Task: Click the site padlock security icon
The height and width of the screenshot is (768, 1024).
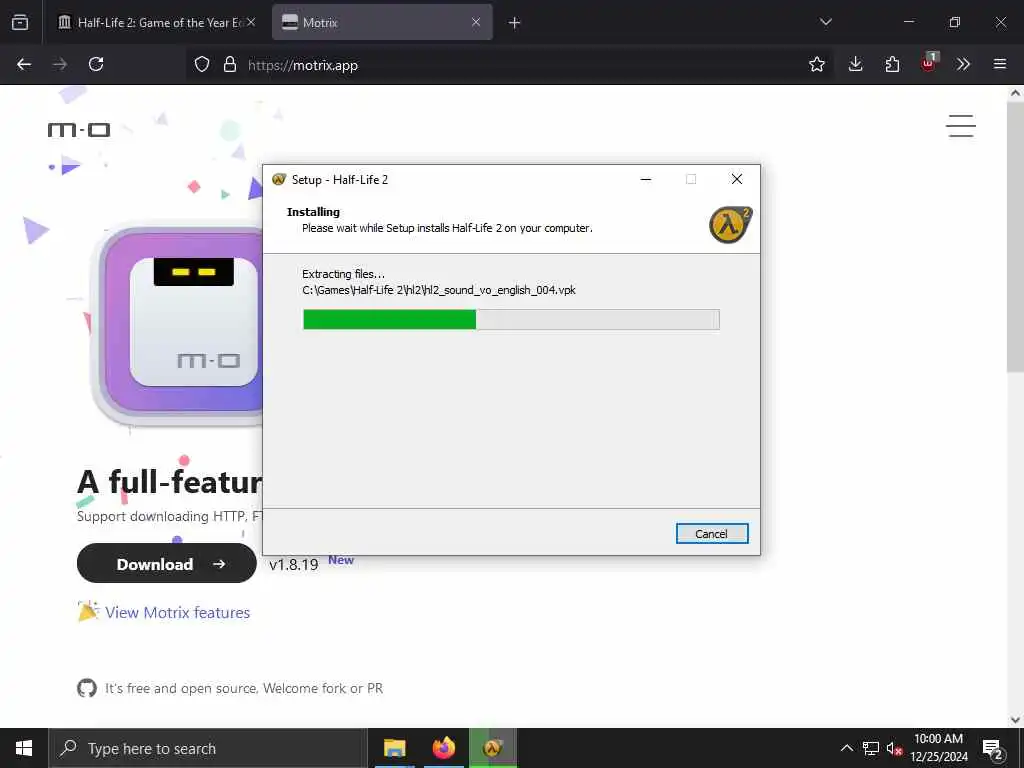Action: (230, 64)
